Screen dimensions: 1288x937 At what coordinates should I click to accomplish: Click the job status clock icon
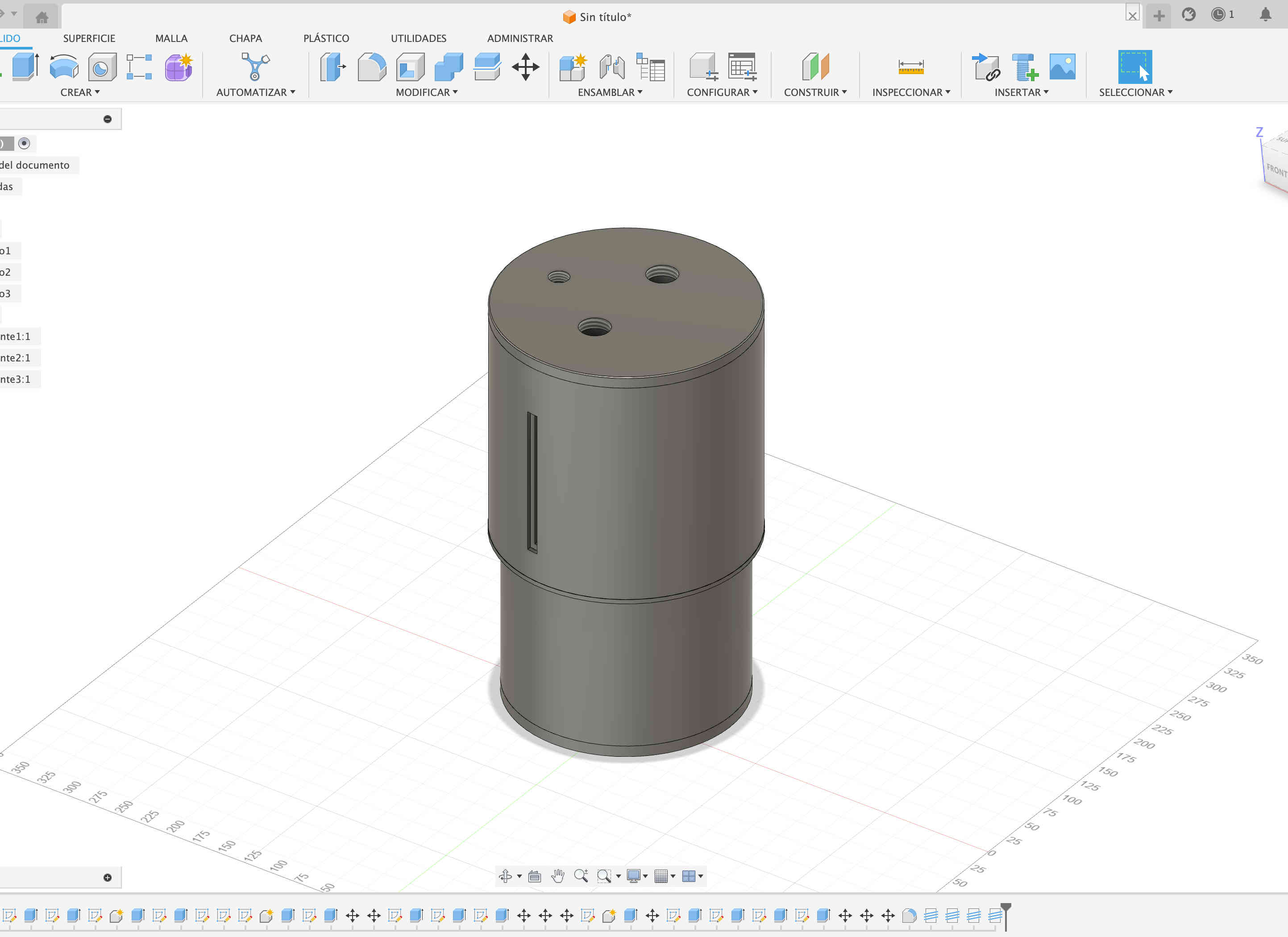[1218, 15]
